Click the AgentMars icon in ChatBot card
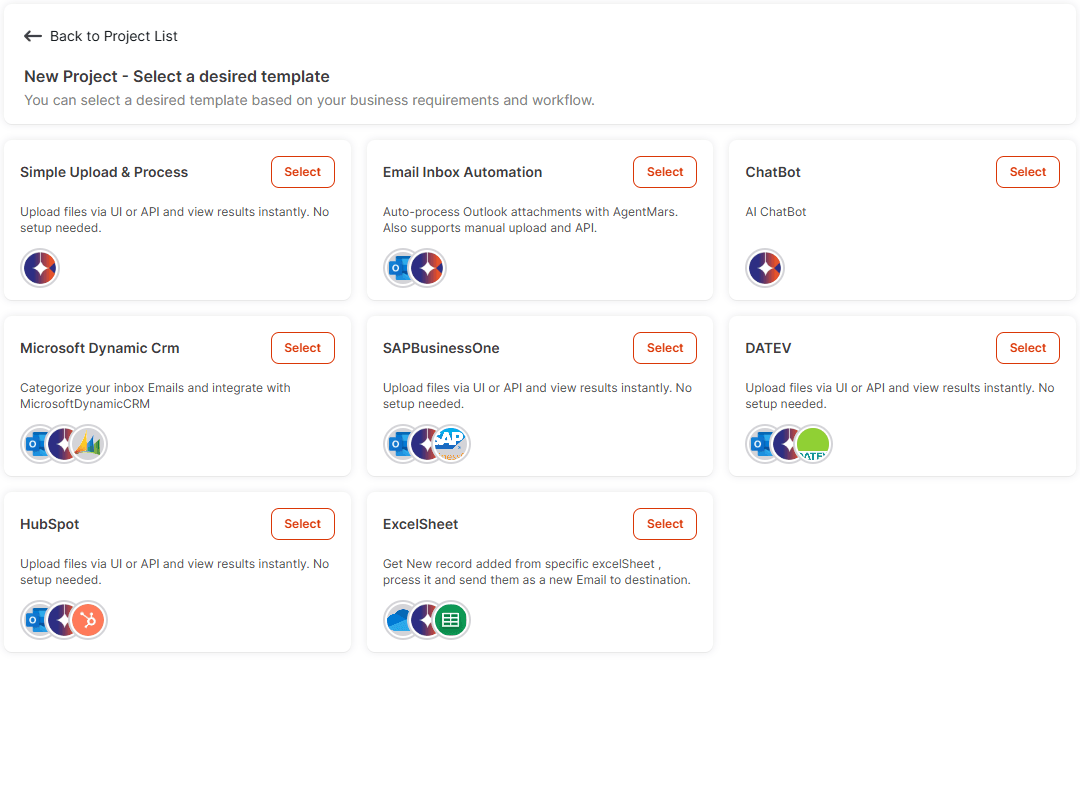This screenshot has width=1080, height=799. tap(765, 268)
